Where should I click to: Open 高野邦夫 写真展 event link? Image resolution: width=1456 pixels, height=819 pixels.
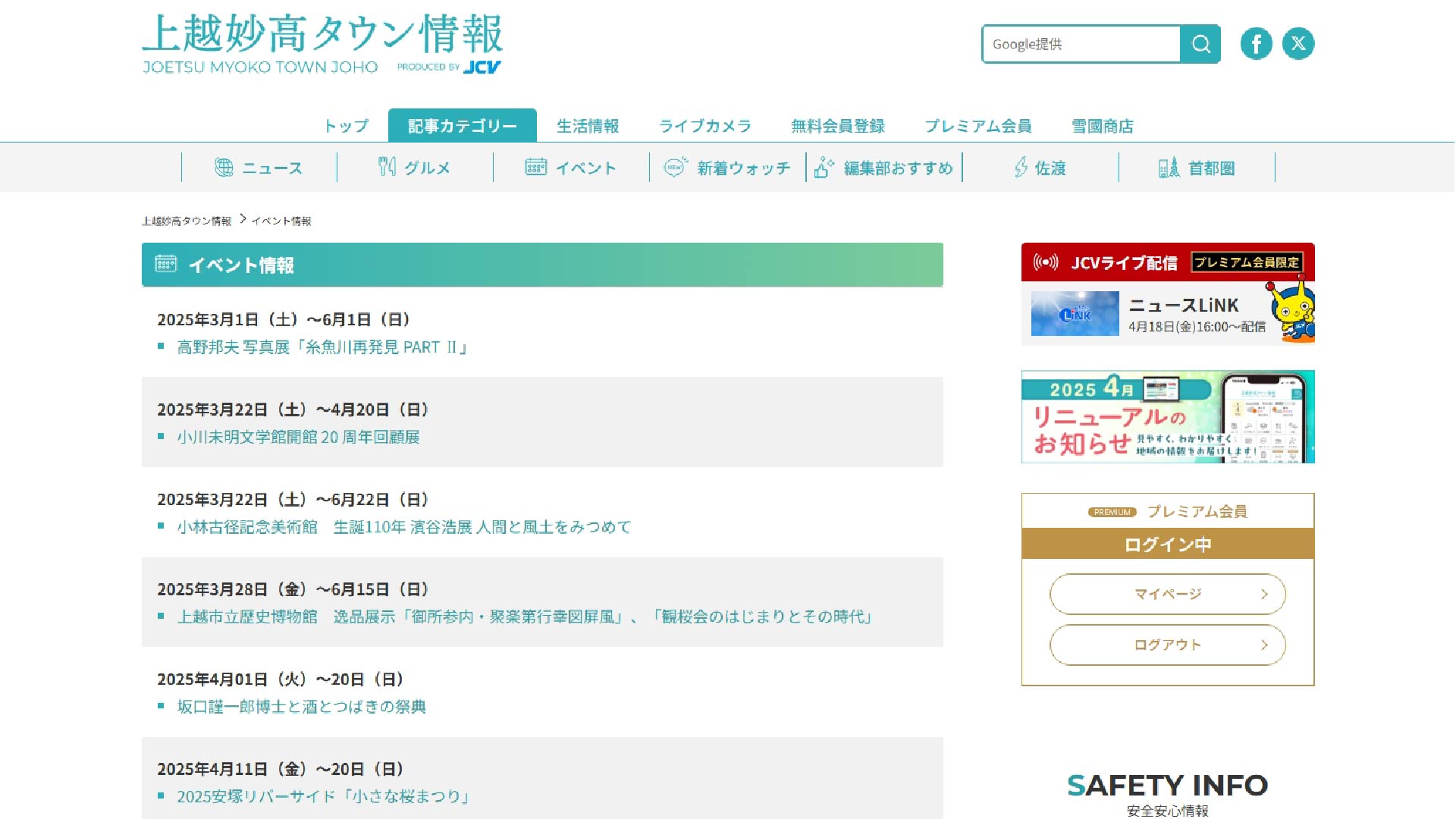(x=322, y=347)
